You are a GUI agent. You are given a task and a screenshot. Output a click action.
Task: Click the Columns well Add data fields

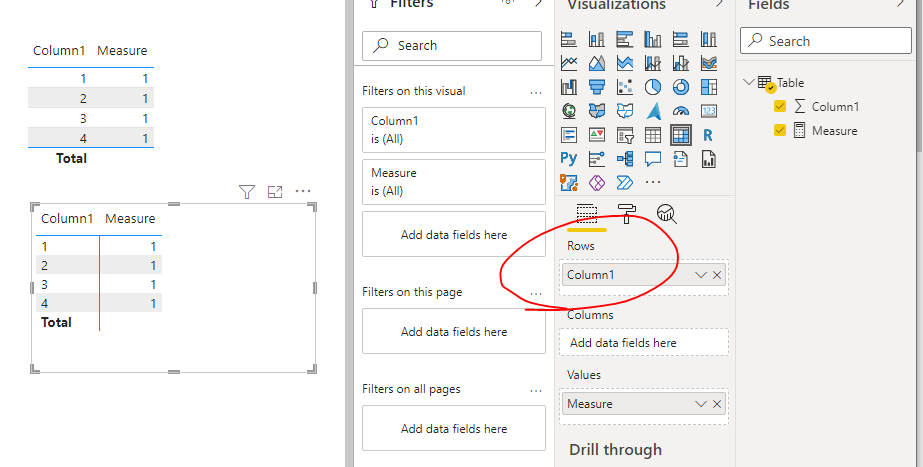pyautogui.click(x=643, y=343)
